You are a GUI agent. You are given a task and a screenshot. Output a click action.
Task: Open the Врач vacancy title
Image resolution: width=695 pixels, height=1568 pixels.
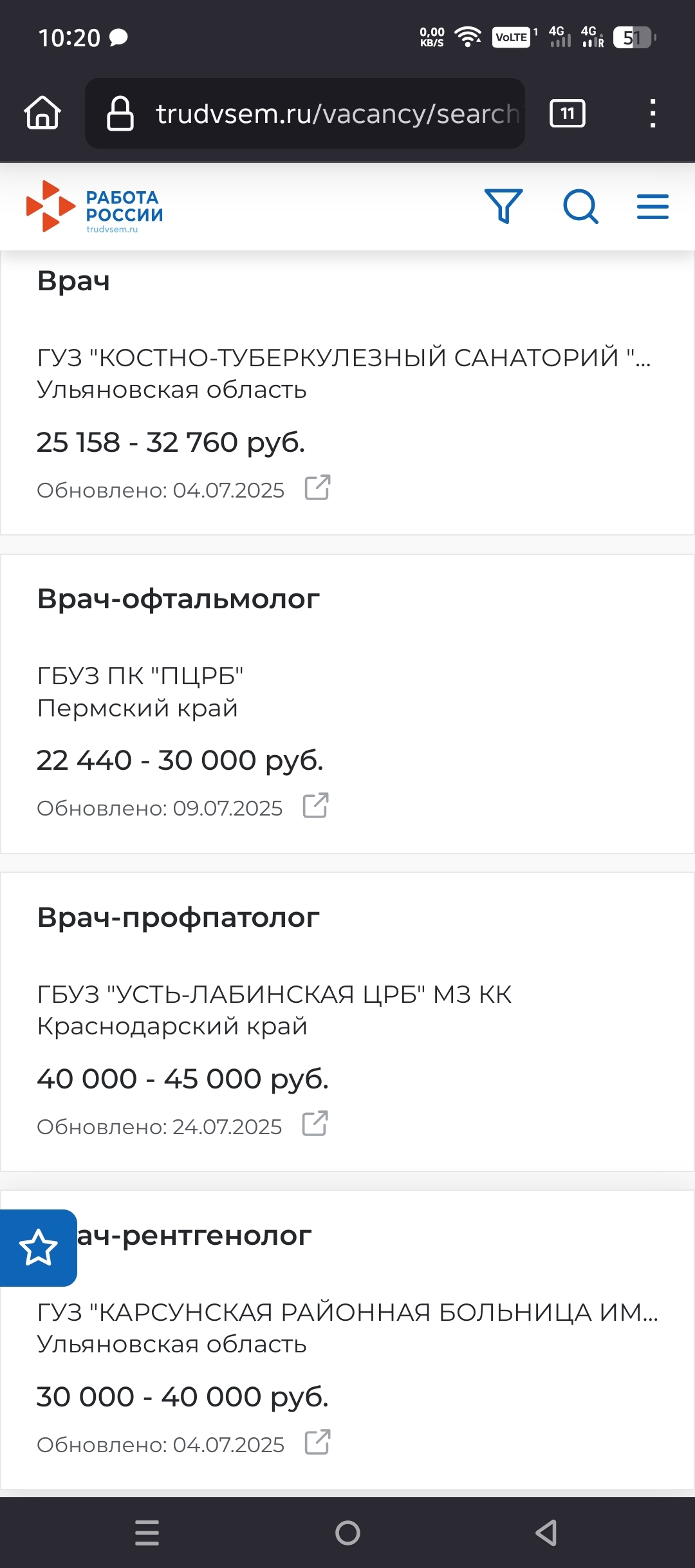pyautogui.click(x=73, y=281)
